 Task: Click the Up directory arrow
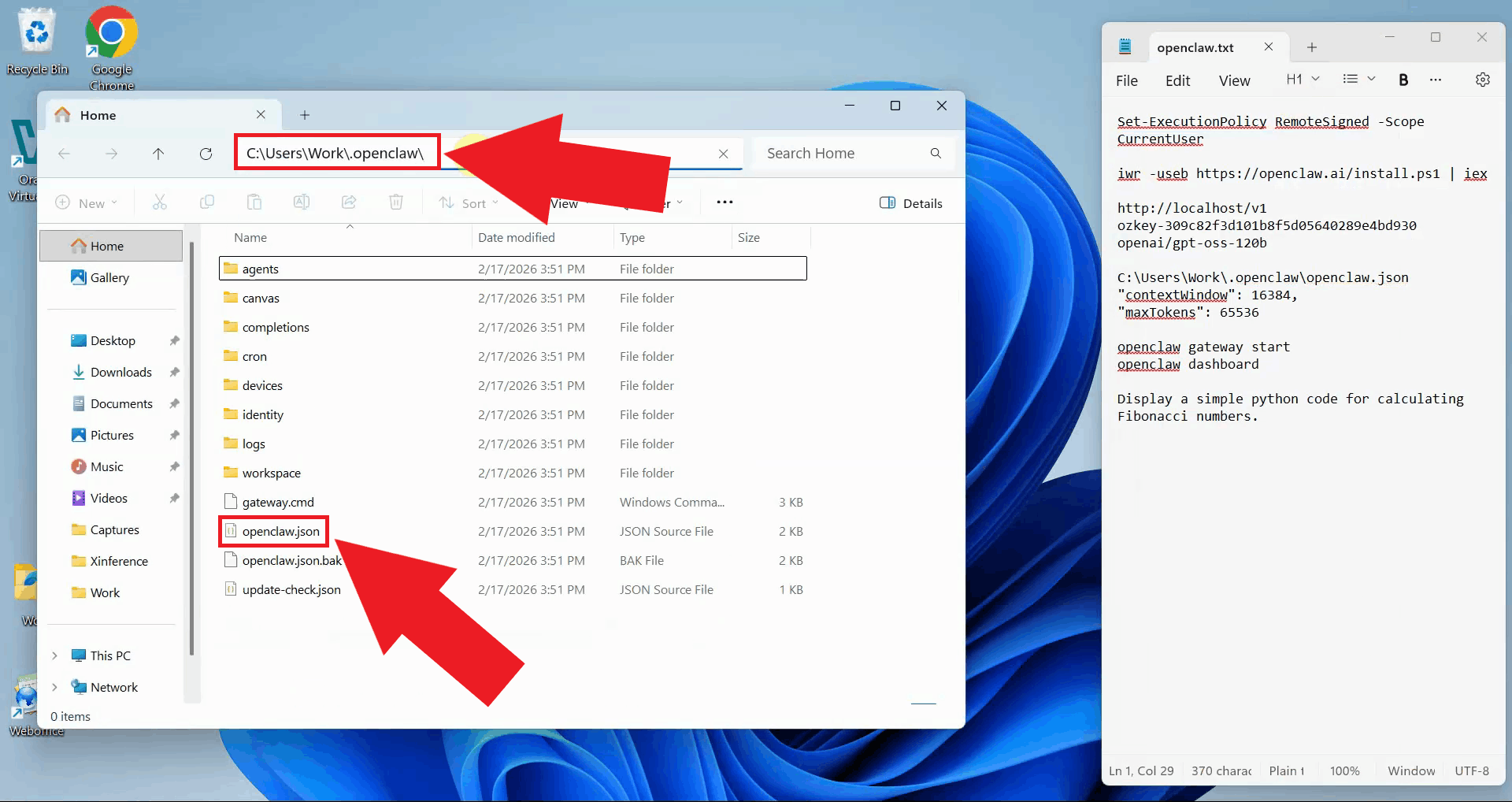click(x=158, y=154)
